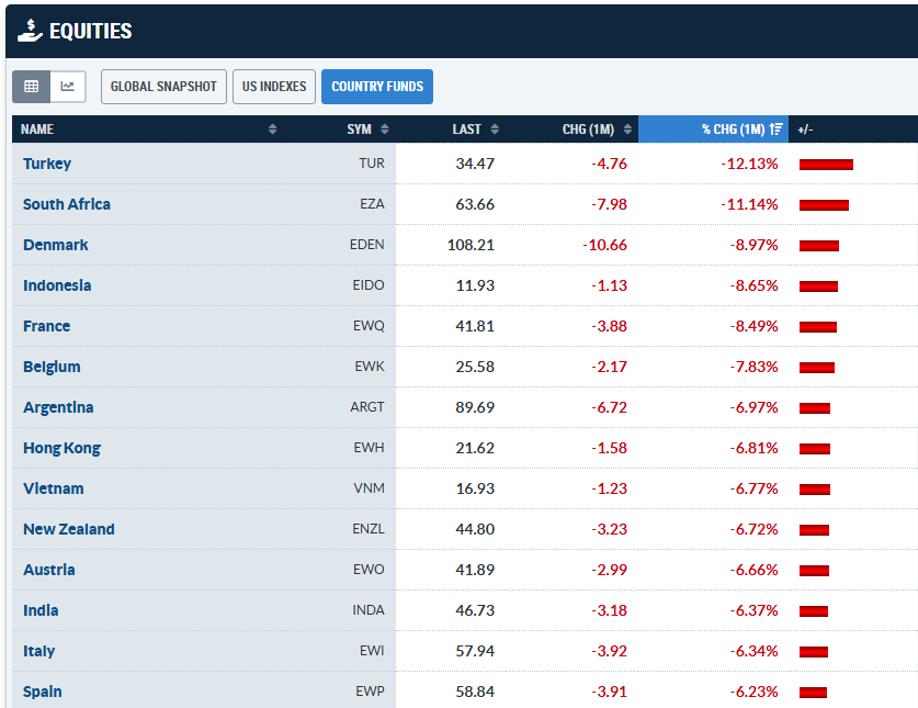Click South Africa's change -7.98
918x708 pixels.
click(x=609, y=204)
